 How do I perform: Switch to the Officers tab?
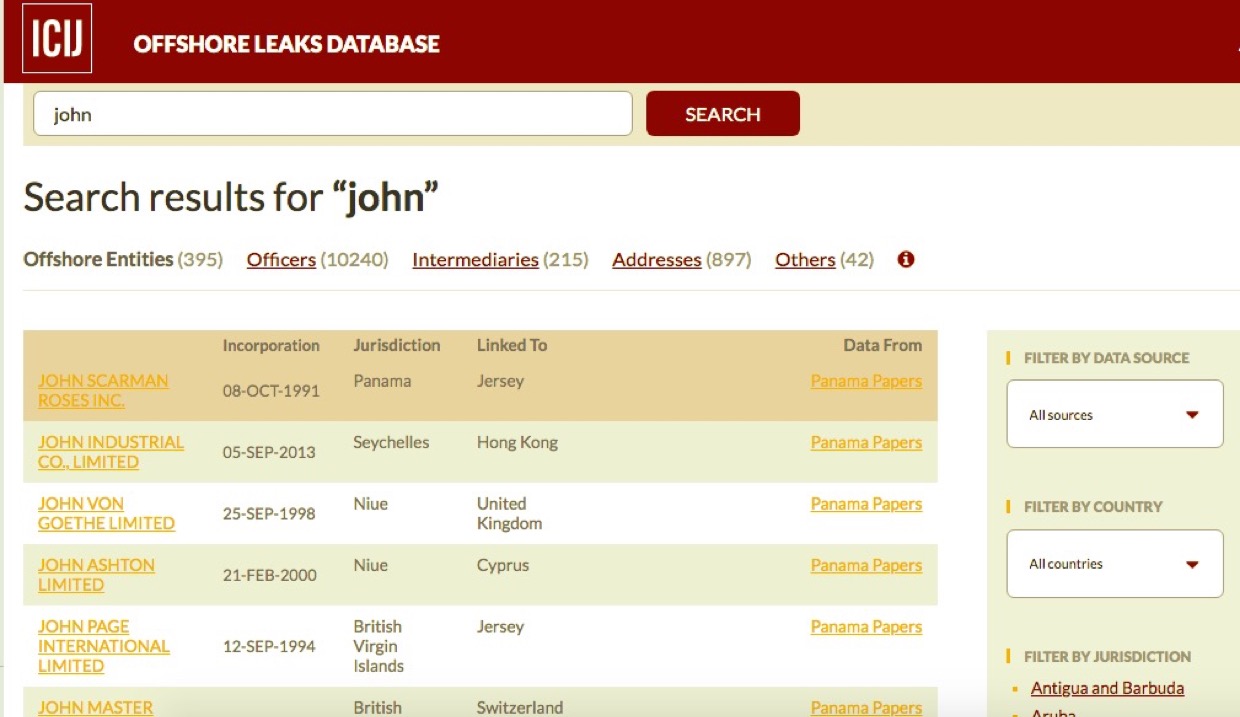pyautogui.click(x=281, y=260)
